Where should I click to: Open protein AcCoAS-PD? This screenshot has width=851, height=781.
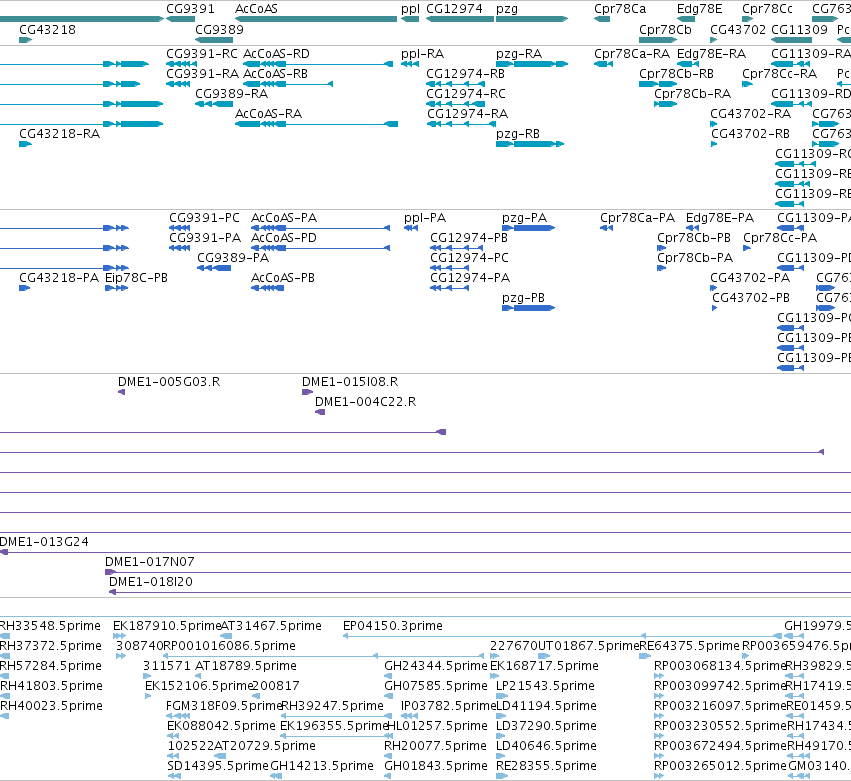click(284, 238)
